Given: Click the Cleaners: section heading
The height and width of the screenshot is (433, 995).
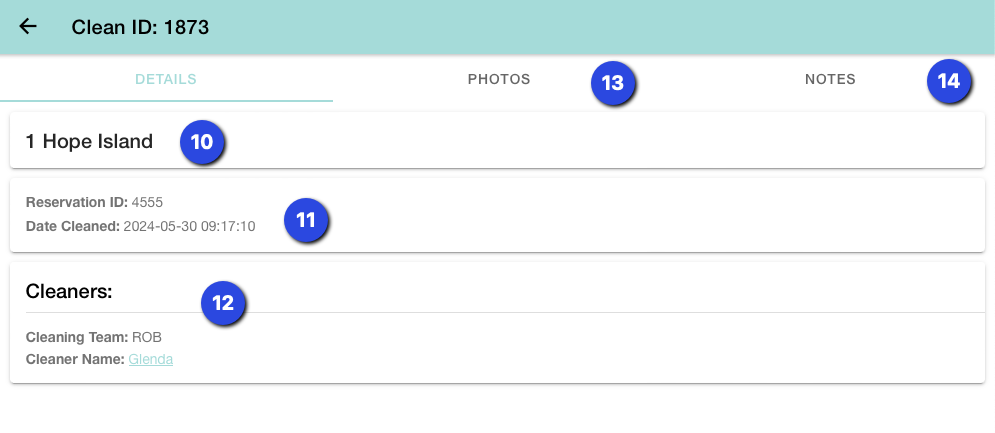Looking at the screenshot, I should coord(68,291).
